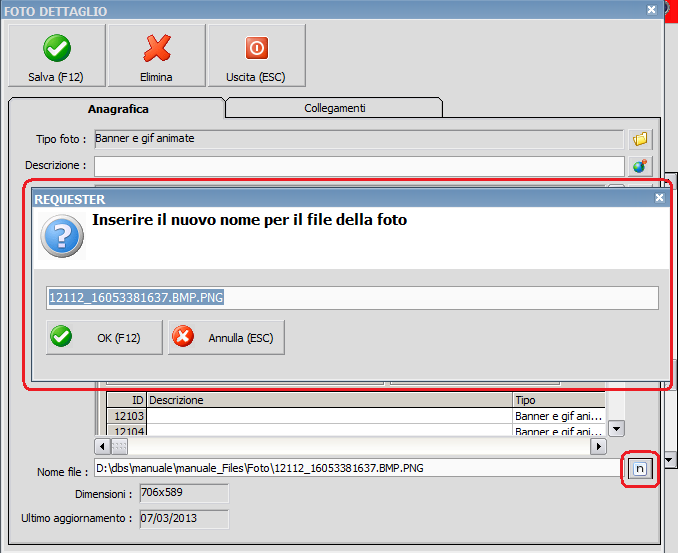Click the Uscita (ESC) button
Screen dimensions: 678x553
pos(256,55)
